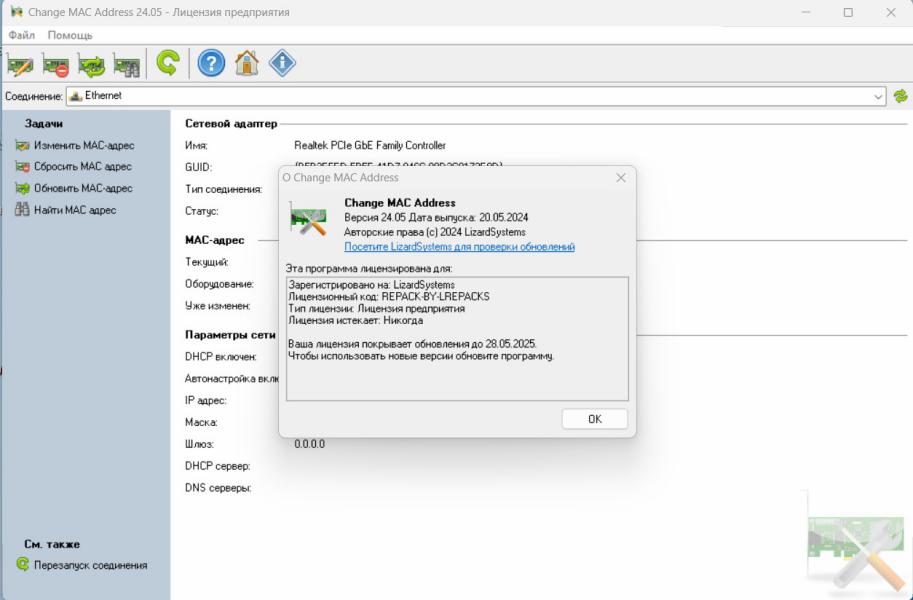Select the Изменить MAC-адрес task in sidebar
This screenshot has height=600, width=913.
pos(75,146)
